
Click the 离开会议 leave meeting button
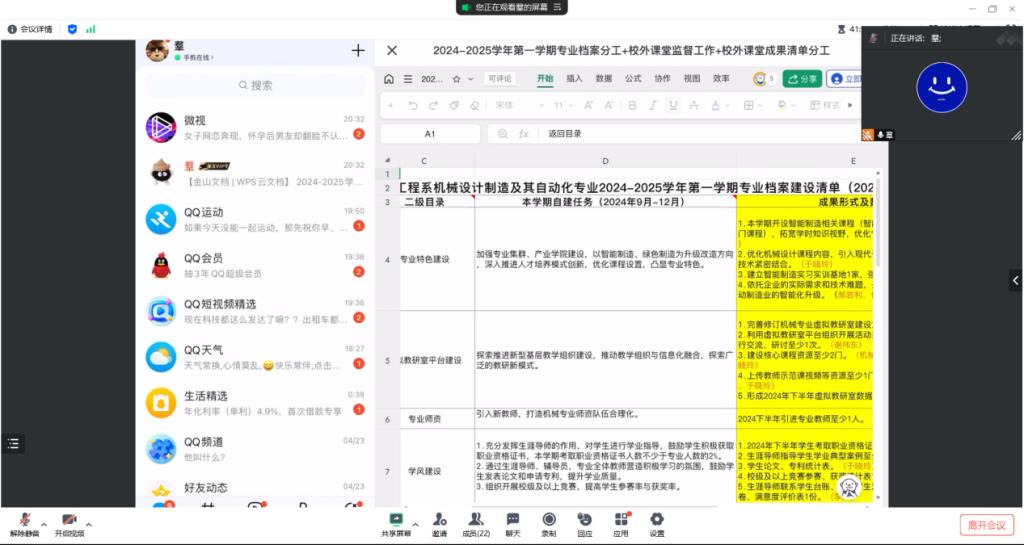tap(985, 524)
